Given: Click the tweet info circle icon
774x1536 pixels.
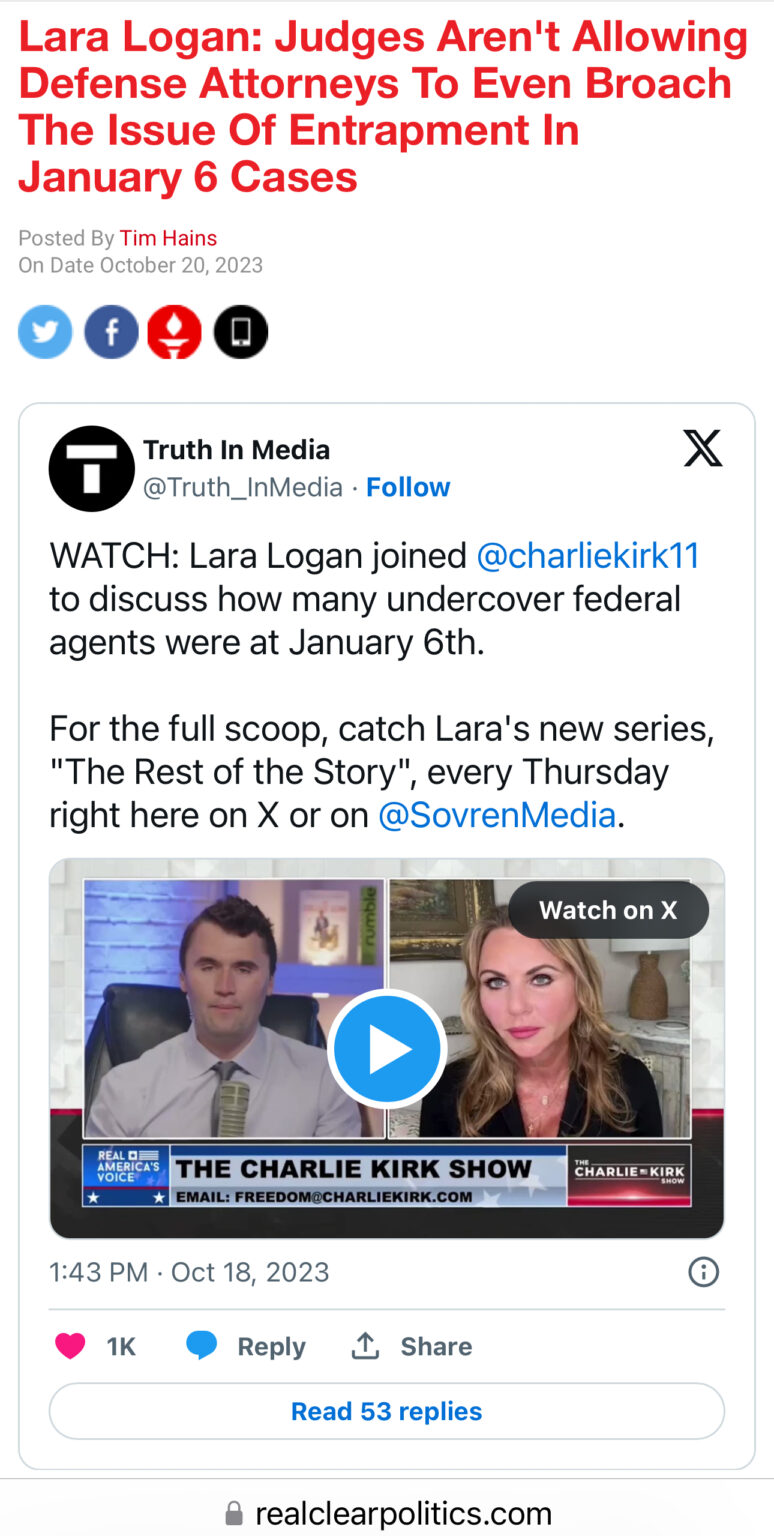Looking at the screenshot, I should click(704, 1272).
